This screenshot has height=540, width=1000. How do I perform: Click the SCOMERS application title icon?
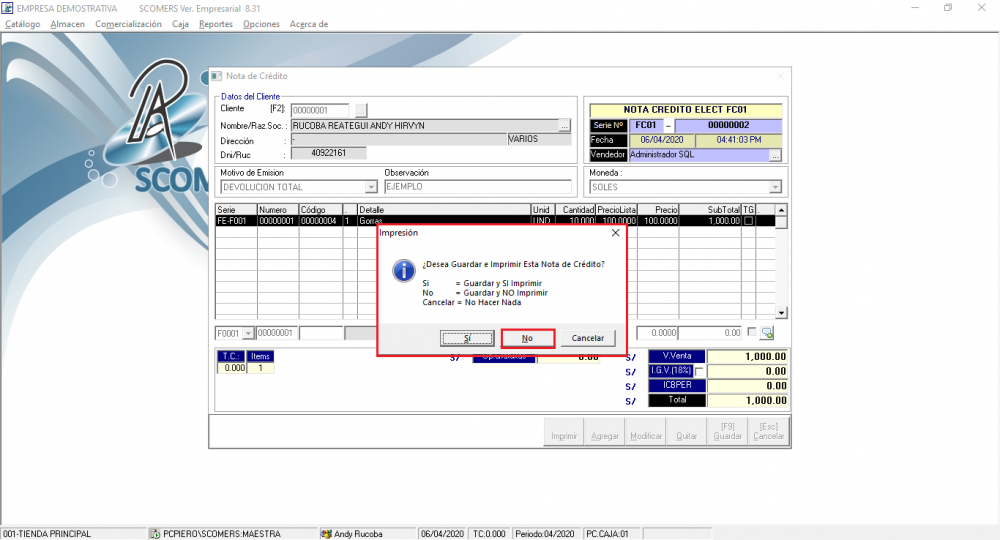pyautogui.click(x=7, y=8)
